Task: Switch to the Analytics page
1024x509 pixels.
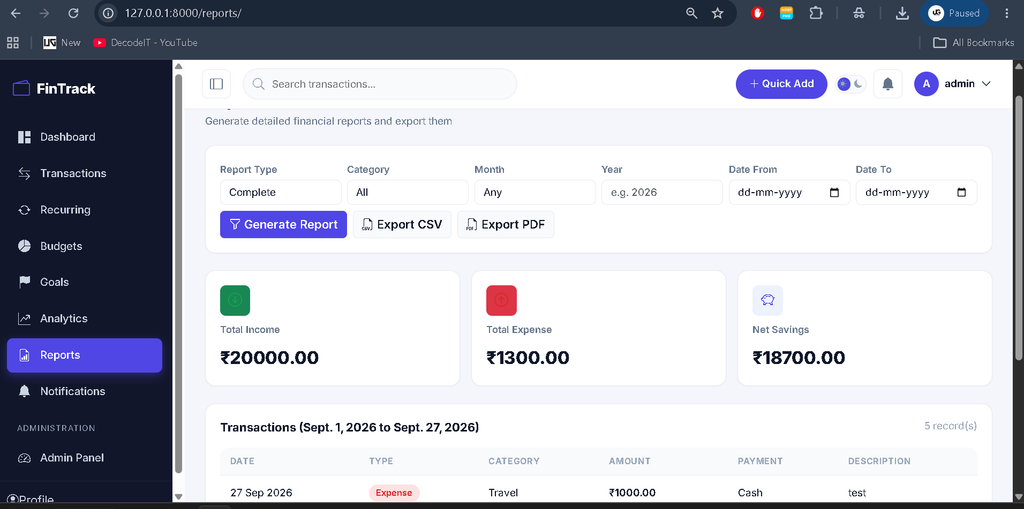Action: tap(84, 319)
